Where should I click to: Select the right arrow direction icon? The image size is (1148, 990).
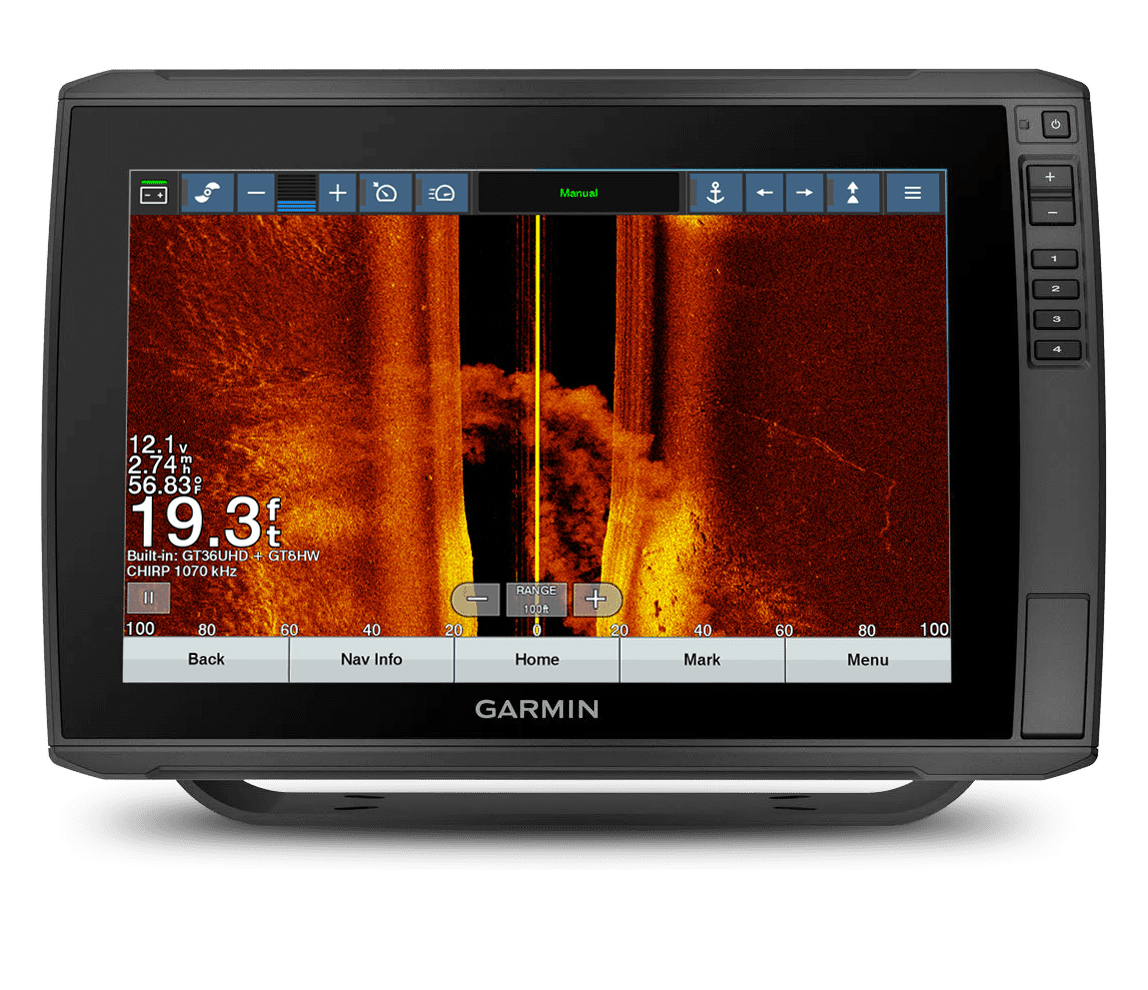806,192
